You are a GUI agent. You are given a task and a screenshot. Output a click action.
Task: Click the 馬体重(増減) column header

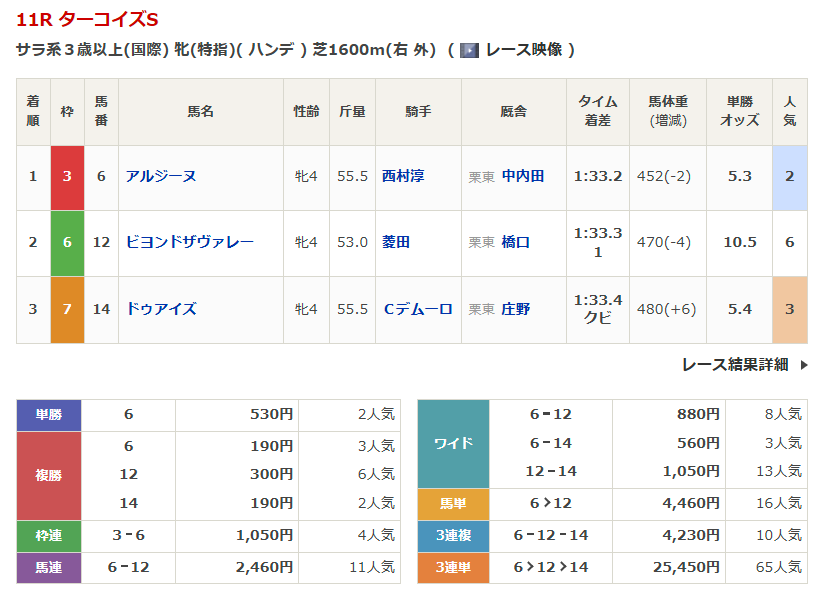click(668, 111)
